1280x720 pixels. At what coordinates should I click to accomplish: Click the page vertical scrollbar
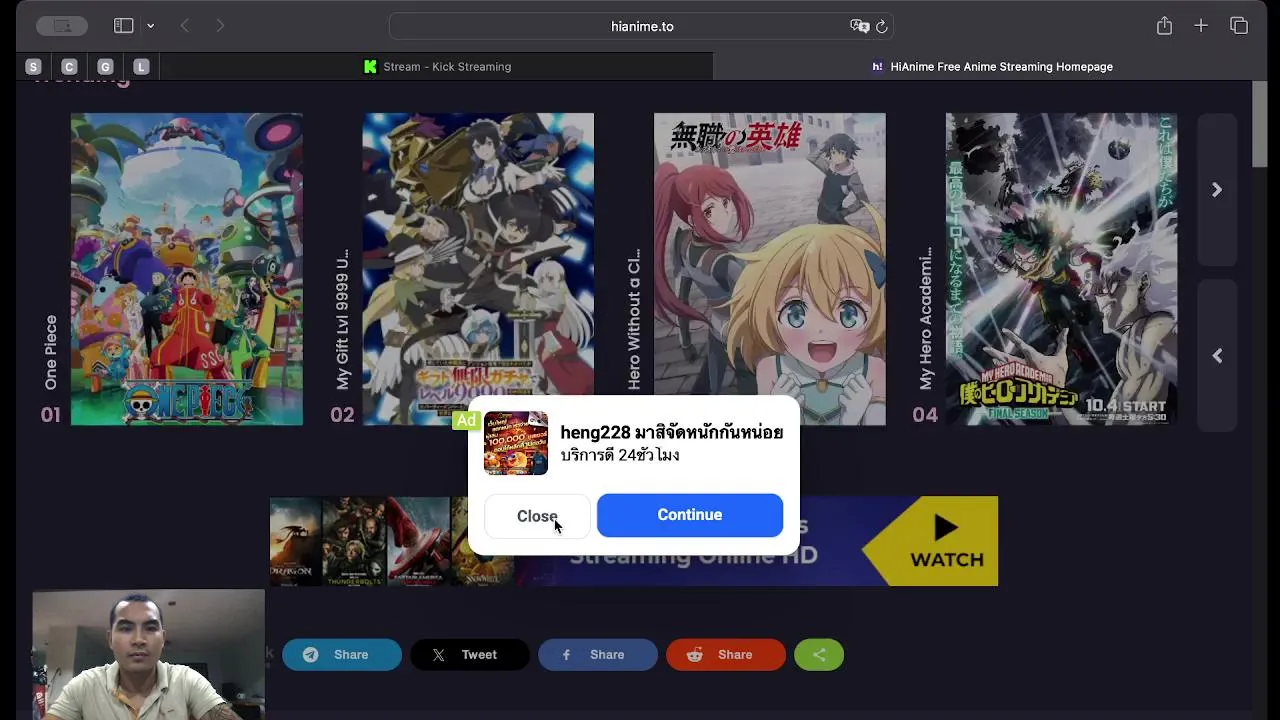pos(1260,125)
